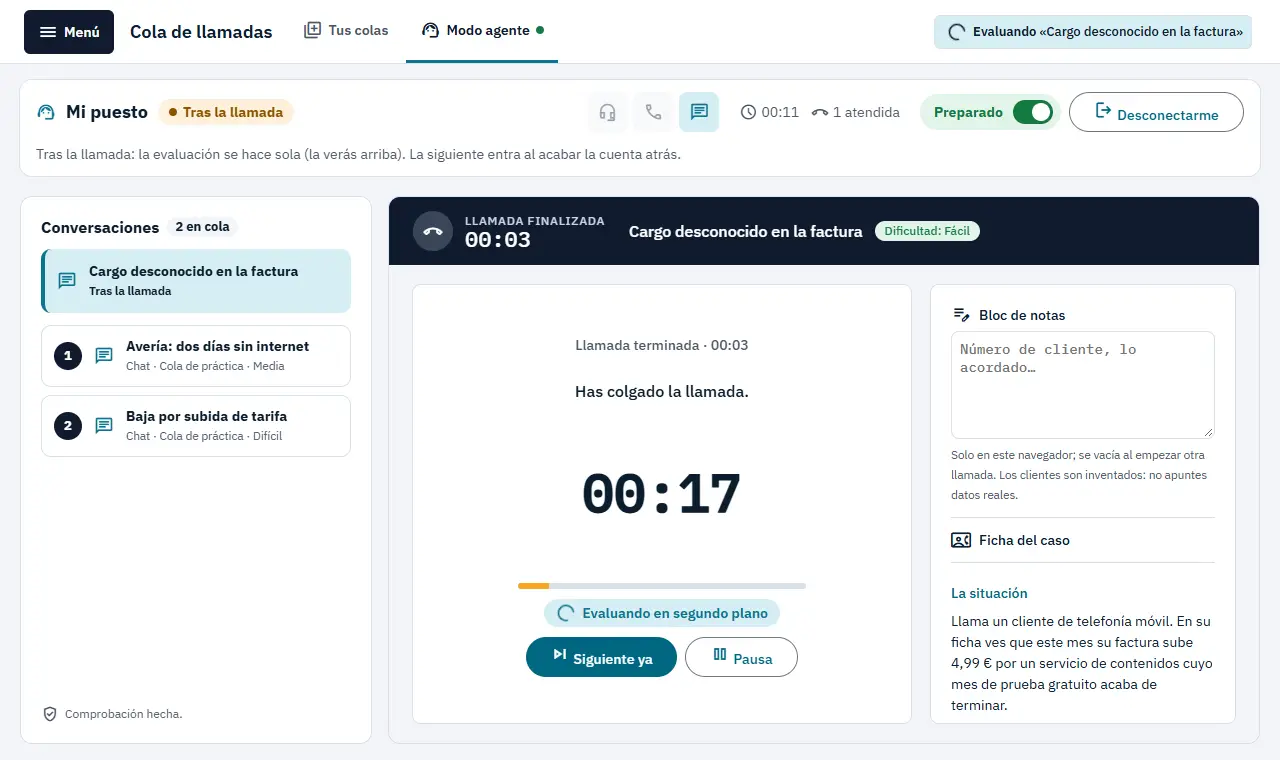Switch to Tus colas tab
The width and height of the screenshot is (1280, 760).
346,30
